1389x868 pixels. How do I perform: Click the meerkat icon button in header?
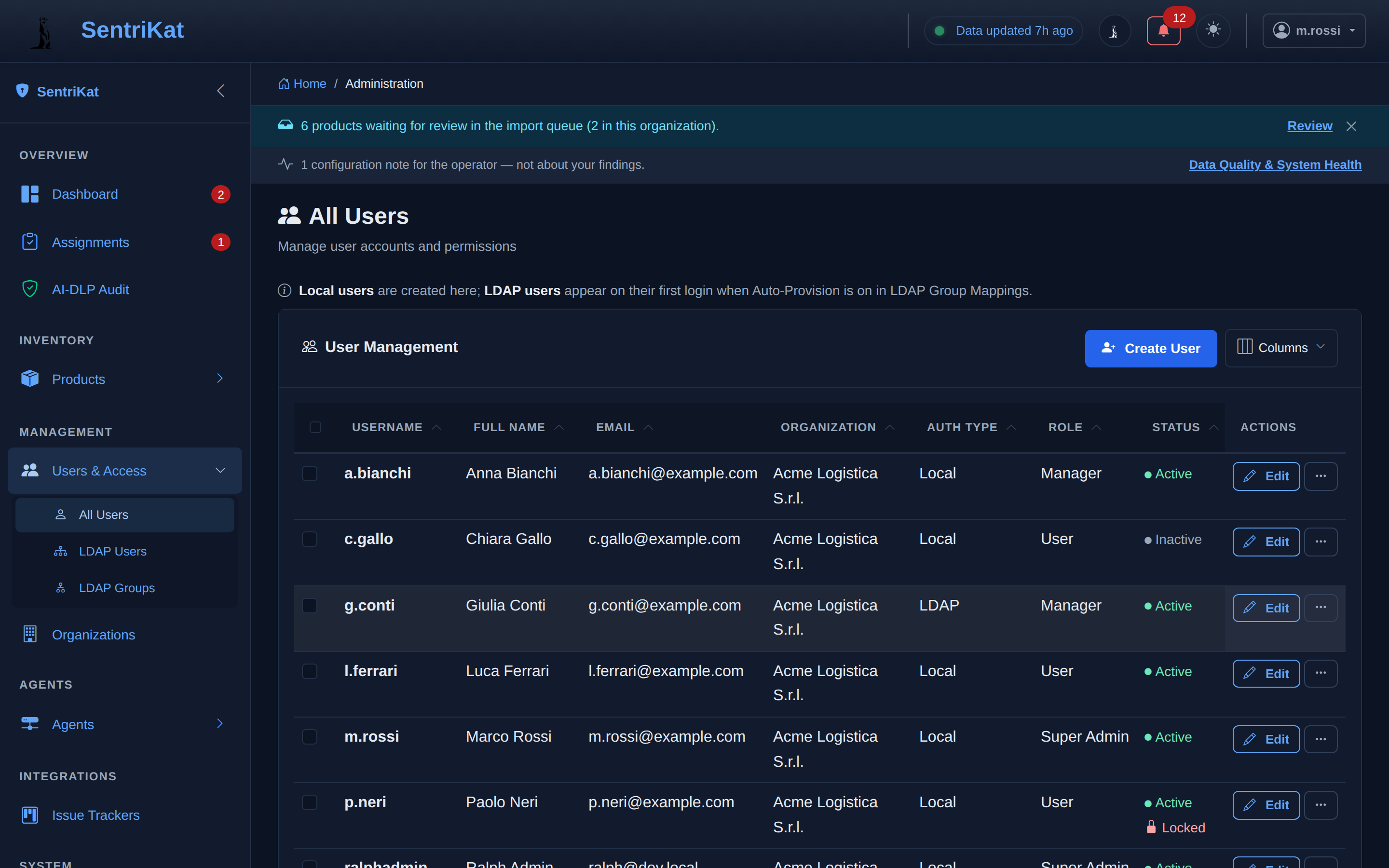coord(1114,30)
